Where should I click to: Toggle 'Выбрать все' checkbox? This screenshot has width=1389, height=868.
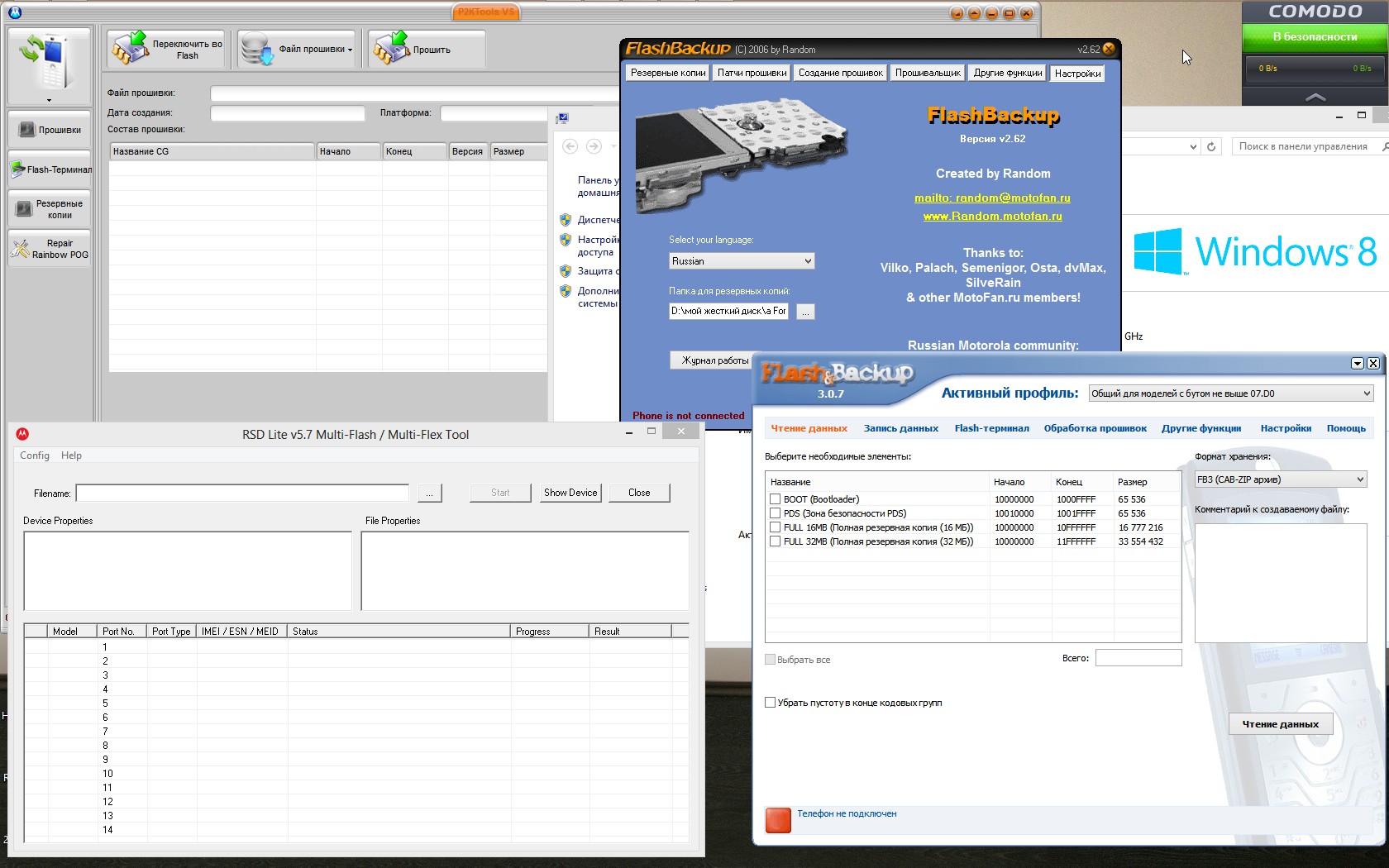(770, 660)
